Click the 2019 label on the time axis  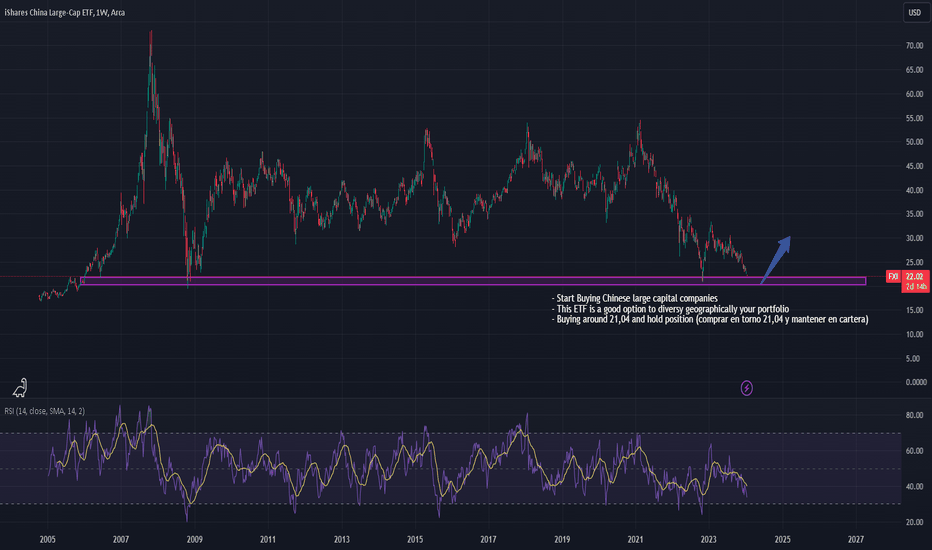(x=562, y=539)
